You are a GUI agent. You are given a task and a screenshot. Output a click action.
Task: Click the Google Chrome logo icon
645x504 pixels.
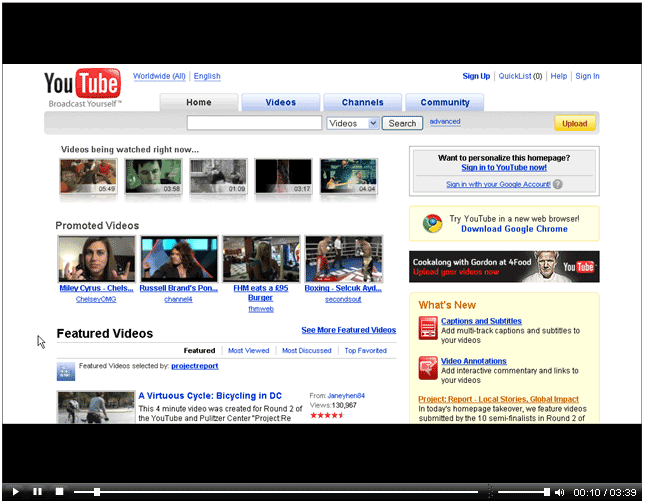432,223
